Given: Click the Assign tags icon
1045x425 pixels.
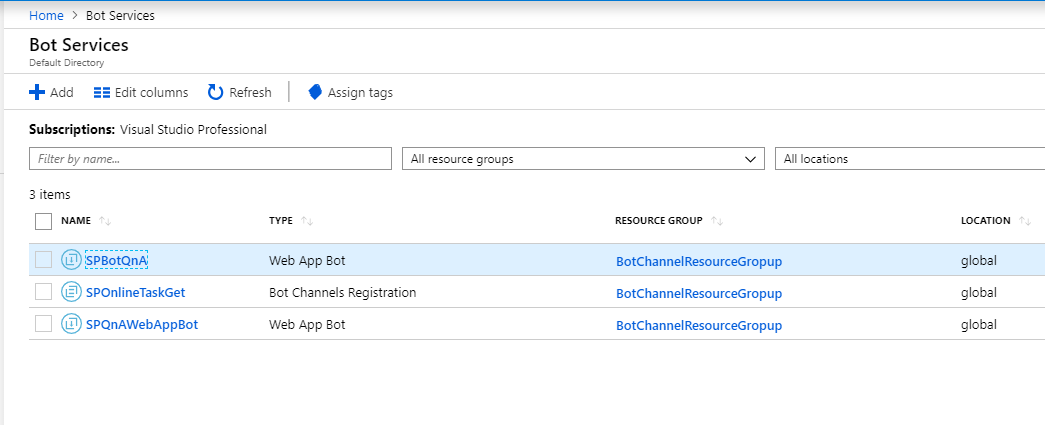Looking at the screenshot, I should point(315,92).
